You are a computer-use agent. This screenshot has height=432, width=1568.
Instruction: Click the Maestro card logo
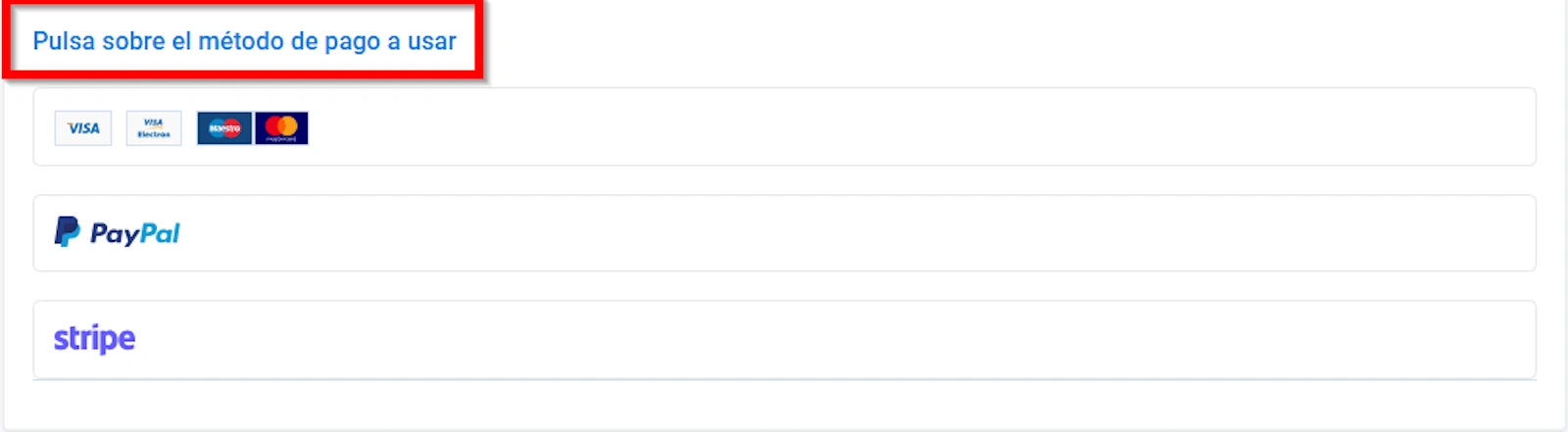click(224, 128)
